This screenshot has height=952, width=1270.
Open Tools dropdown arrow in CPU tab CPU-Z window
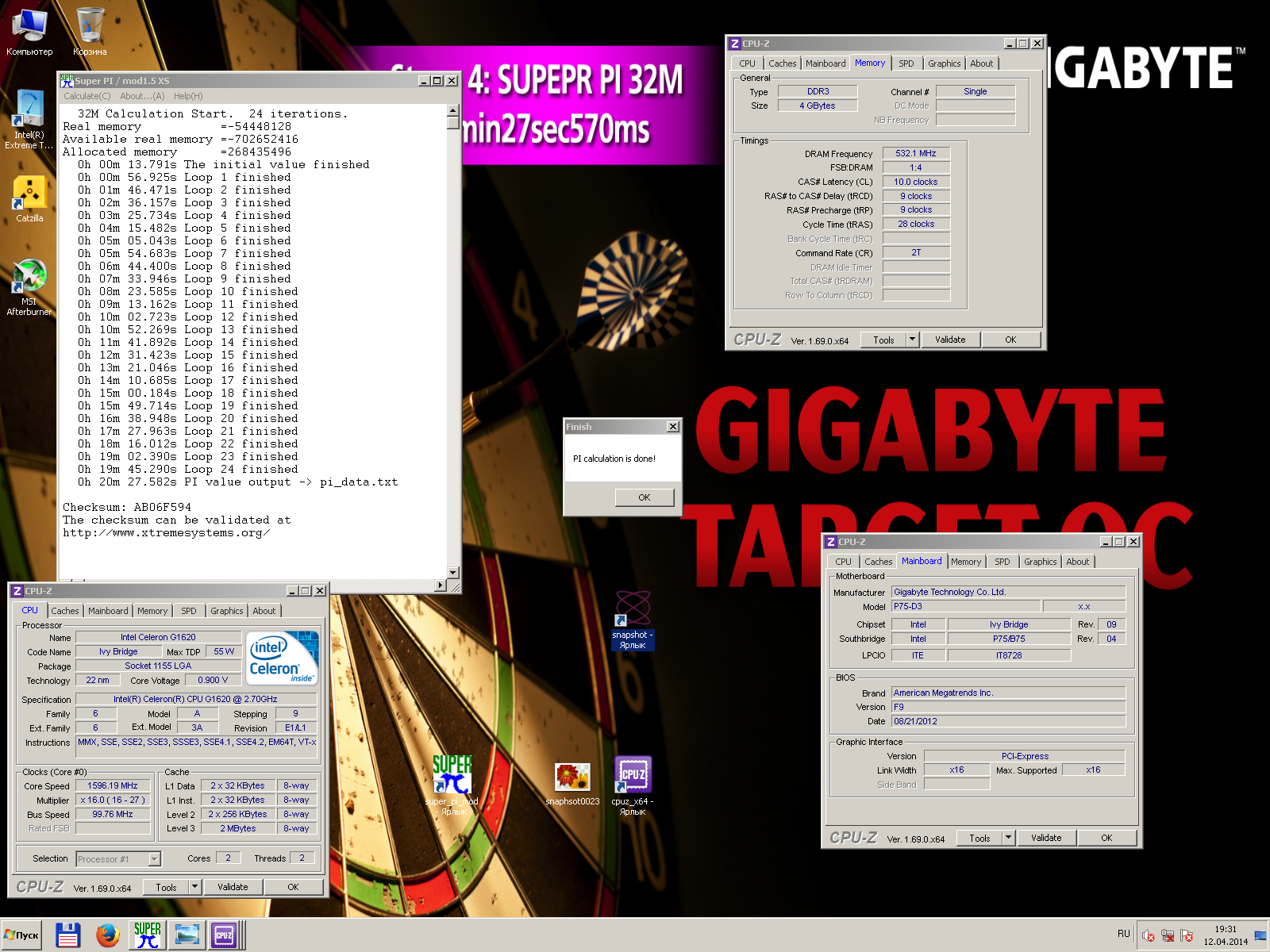pos(194,887)
